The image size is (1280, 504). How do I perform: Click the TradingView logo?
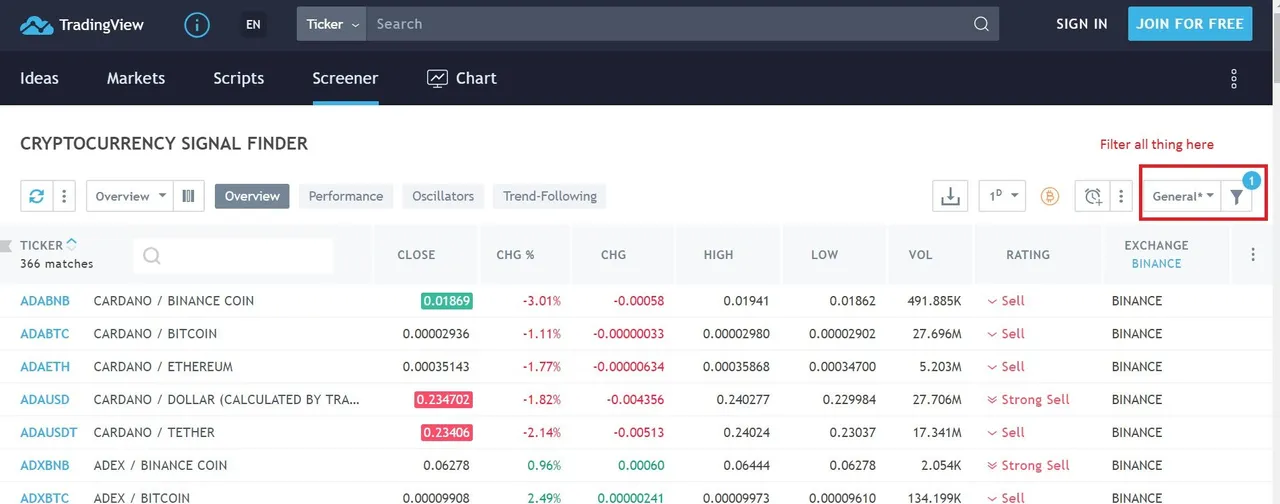(81, 24)
